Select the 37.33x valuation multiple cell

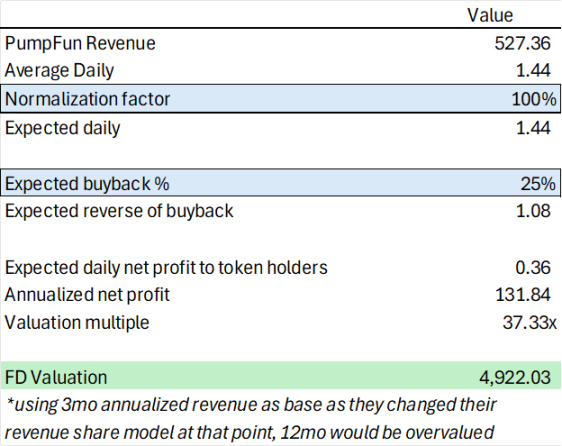coord(530,323)
